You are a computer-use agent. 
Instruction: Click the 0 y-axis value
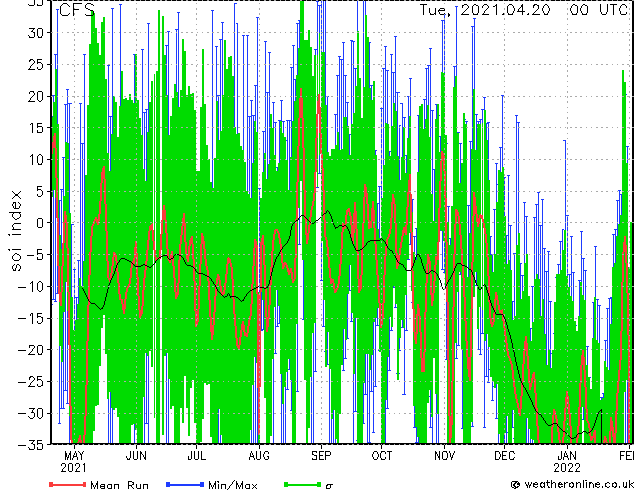[40, 223]
